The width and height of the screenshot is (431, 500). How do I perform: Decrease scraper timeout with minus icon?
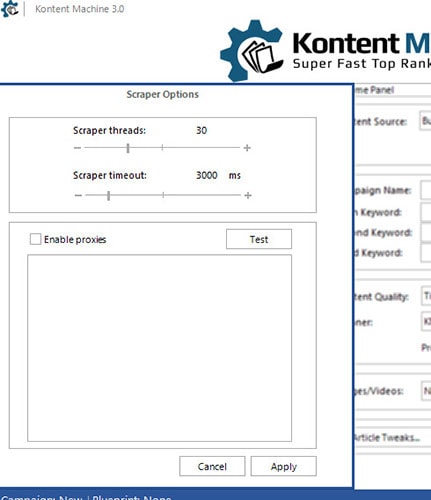pos(78,195)
